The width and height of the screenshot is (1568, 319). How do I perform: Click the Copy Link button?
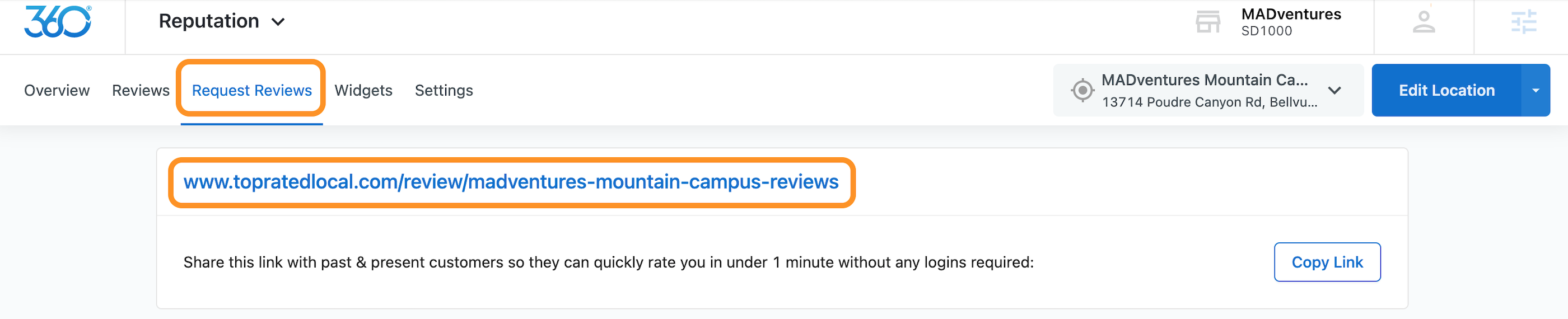click(x=1327, y=262)
